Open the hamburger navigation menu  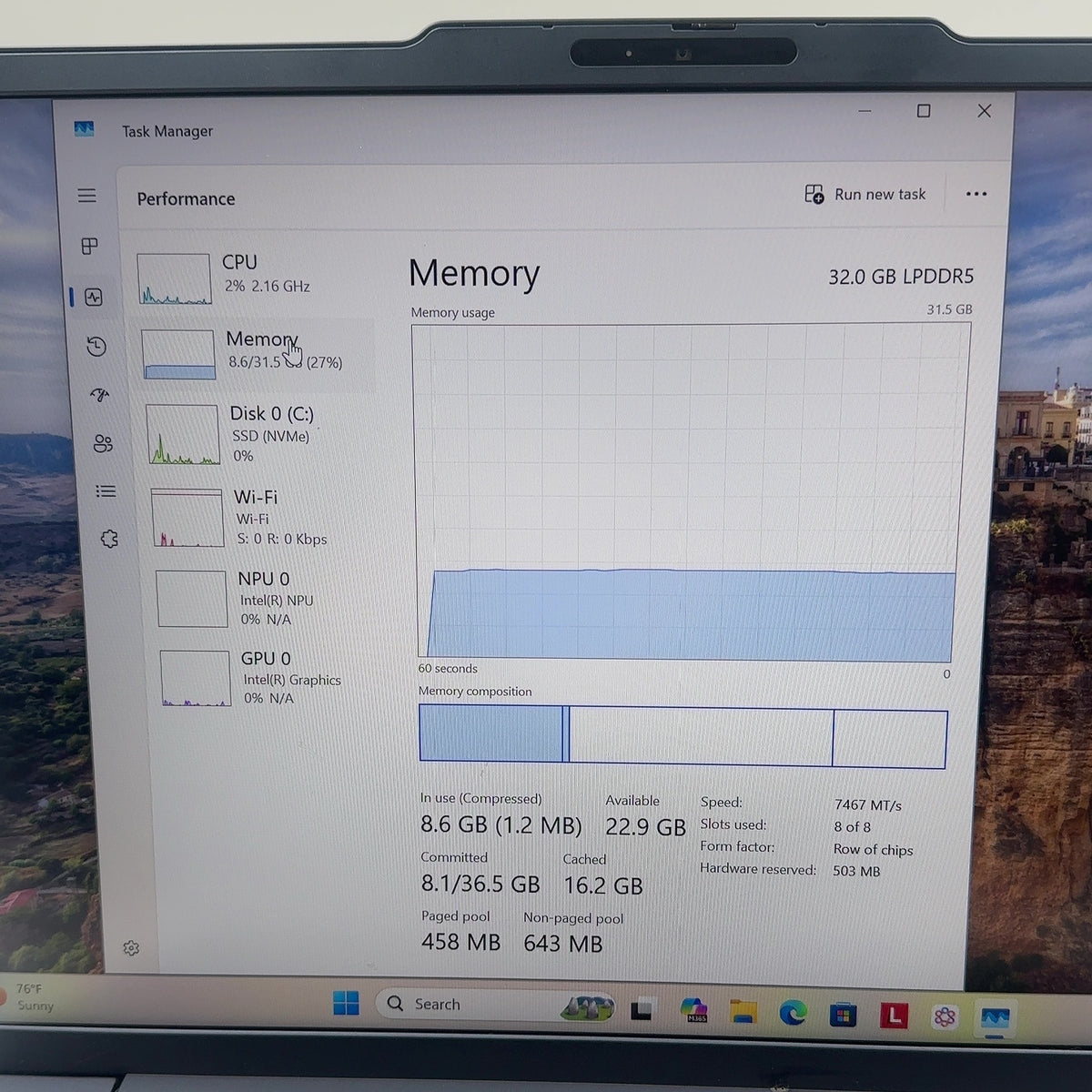[x=87, y=196]
